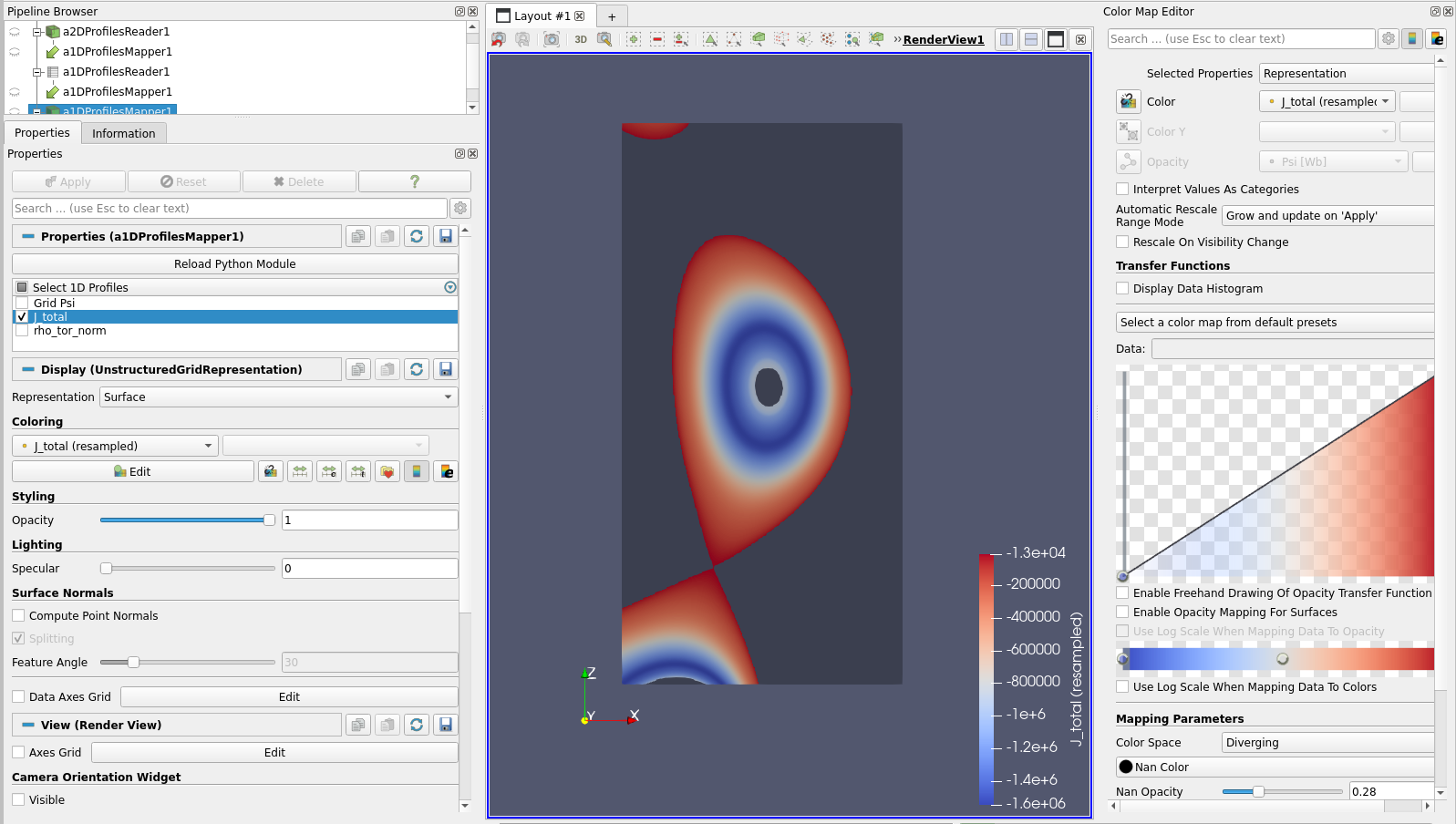Viewport: 1456px width, 824px height.
Task: Open the J_total coloring array dropdown in Properties
Action: pyautogui.click(x=115, y=446)
